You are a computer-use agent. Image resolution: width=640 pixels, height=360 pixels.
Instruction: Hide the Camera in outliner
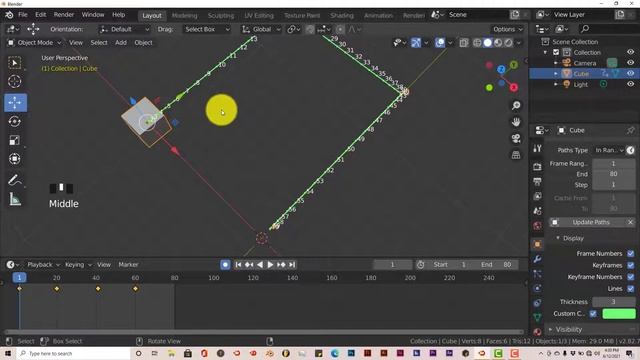click(x=631, y=63)
